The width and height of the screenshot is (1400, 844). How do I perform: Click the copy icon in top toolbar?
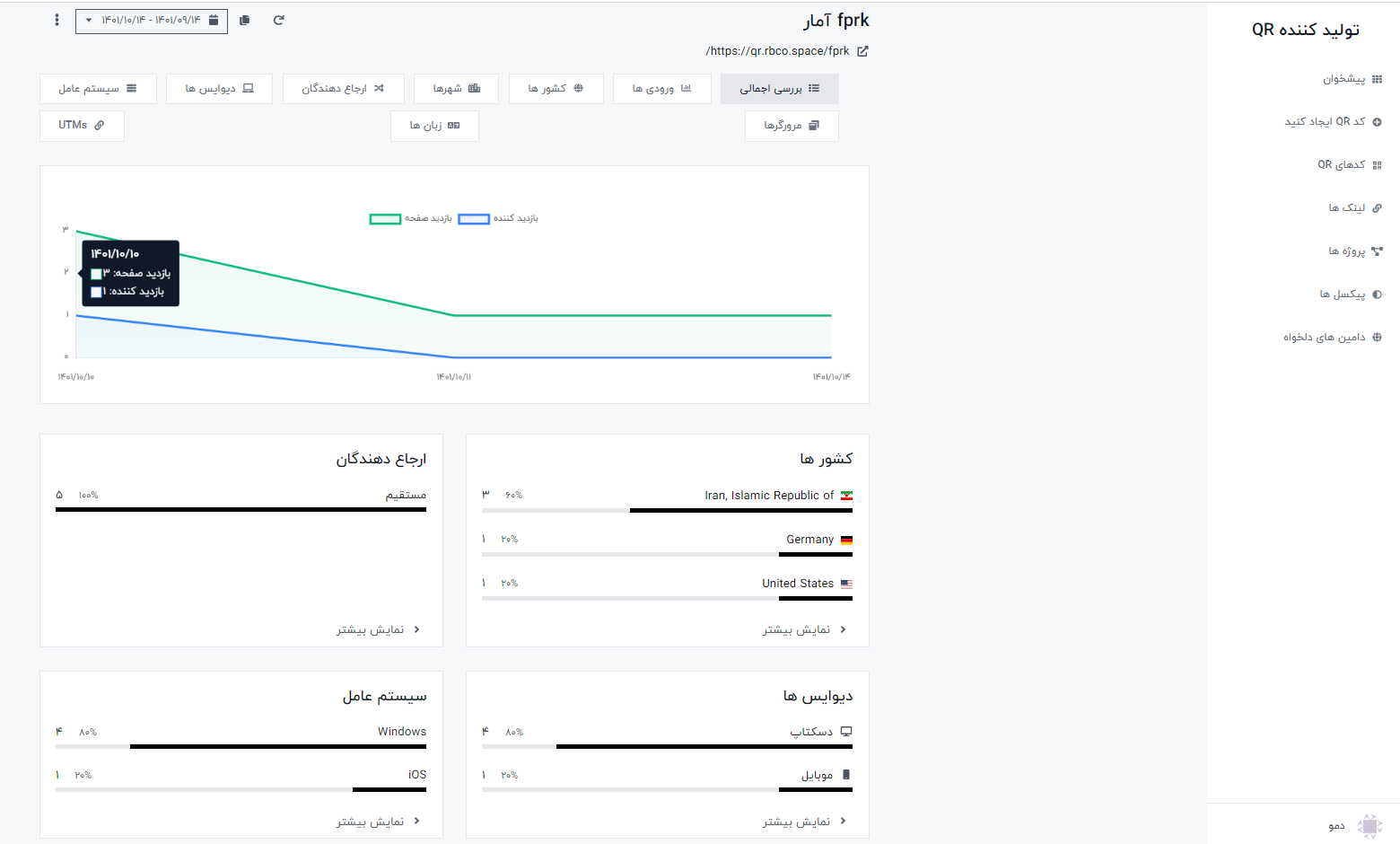coord(244,20)
